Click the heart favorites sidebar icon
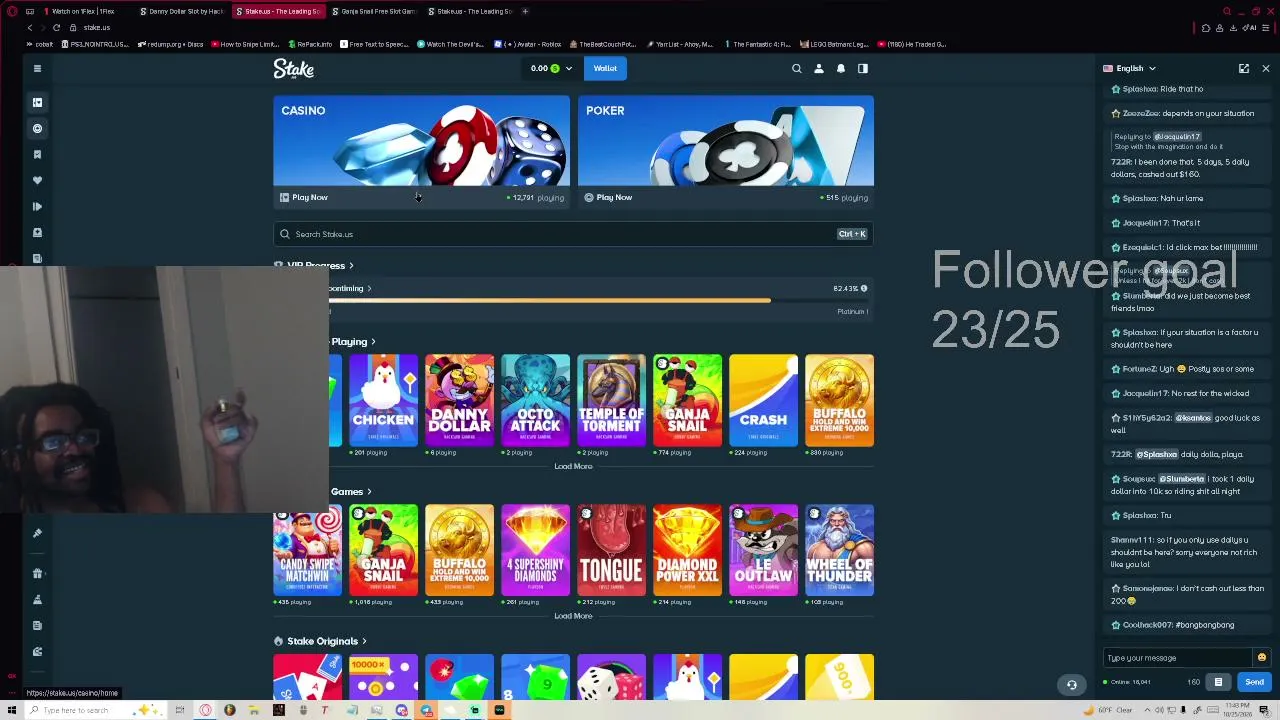This screenshot has height=720, width=1280. tap(37, 180)
